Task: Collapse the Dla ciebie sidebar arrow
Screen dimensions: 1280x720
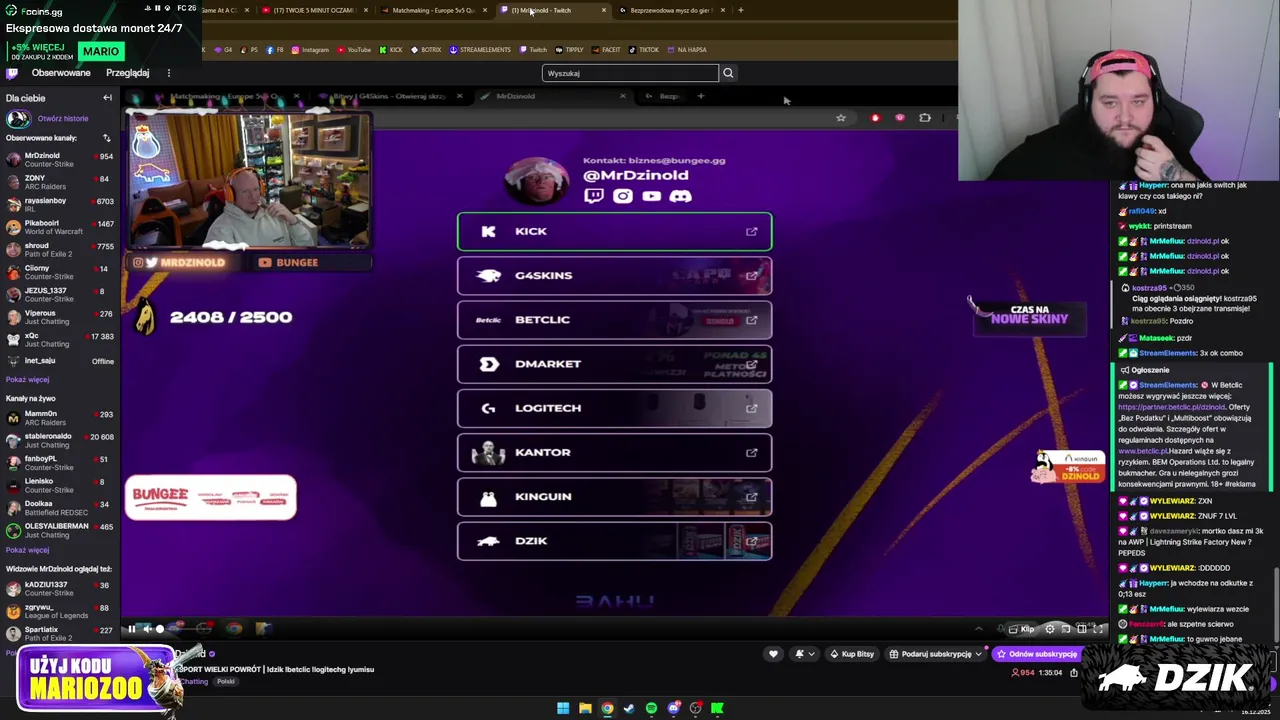Action: coord(107,98)
